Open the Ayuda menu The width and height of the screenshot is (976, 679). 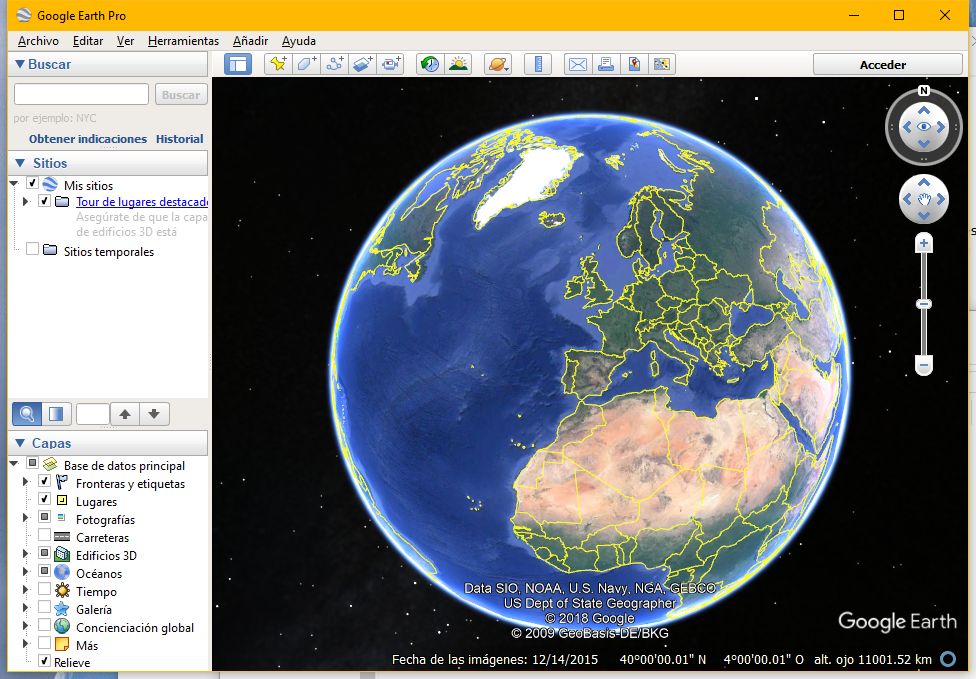tap(299, 41)
